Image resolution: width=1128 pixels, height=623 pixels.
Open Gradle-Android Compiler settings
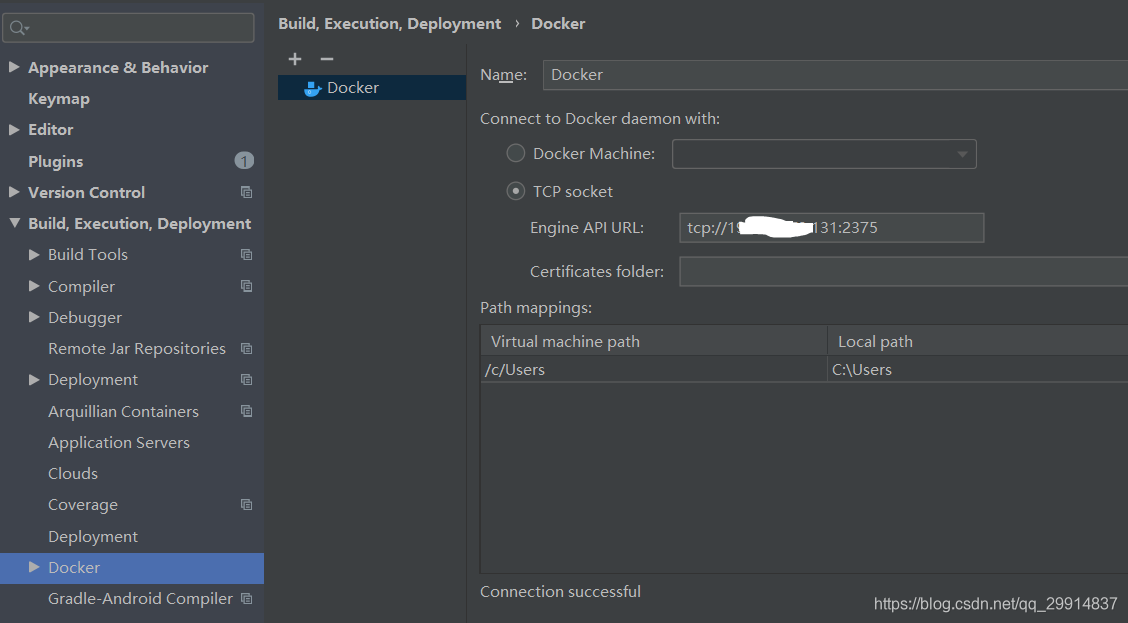click(x=140, y=599)
